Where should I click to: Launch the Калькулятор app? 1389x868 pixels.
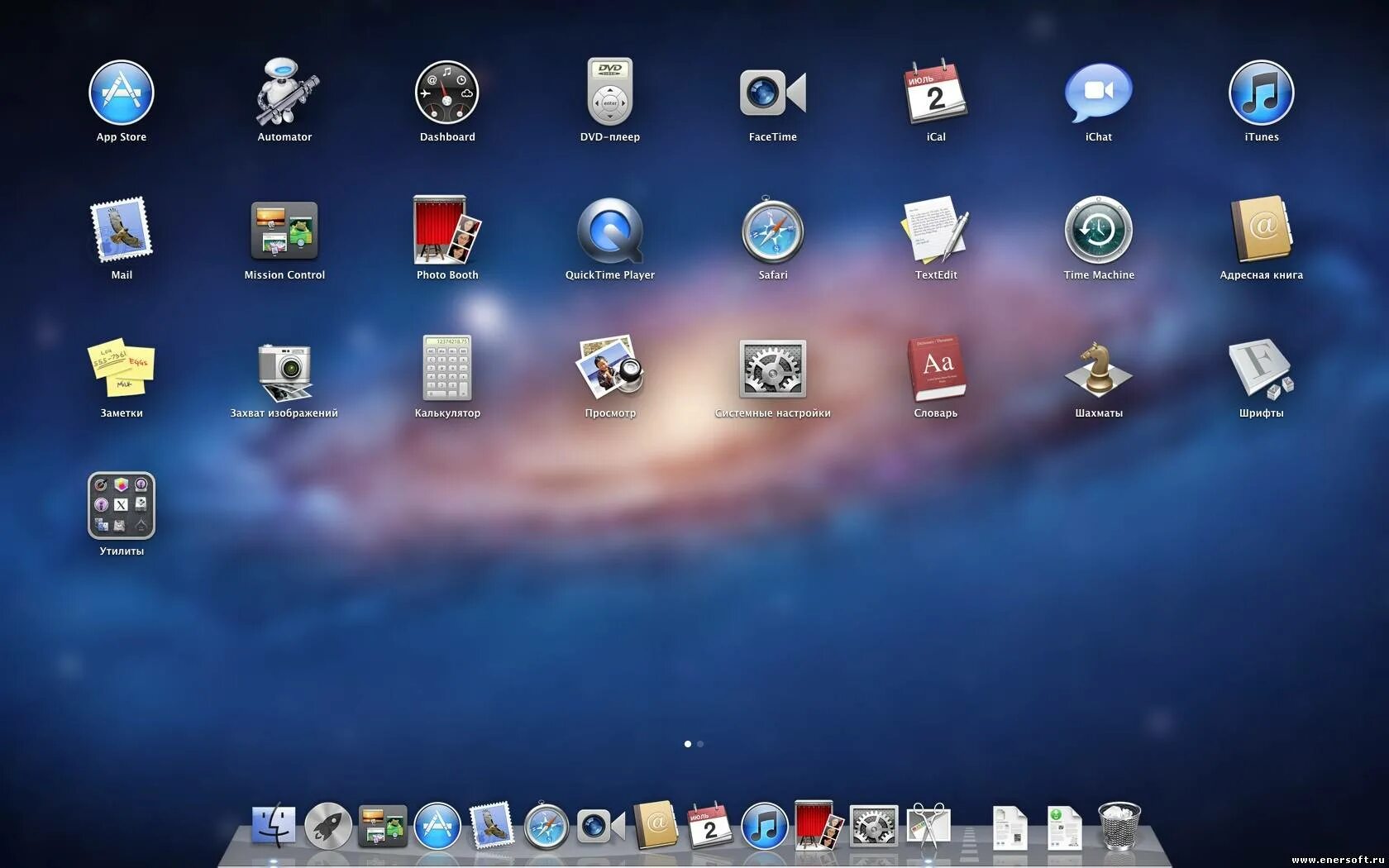[x=447, y=369]
